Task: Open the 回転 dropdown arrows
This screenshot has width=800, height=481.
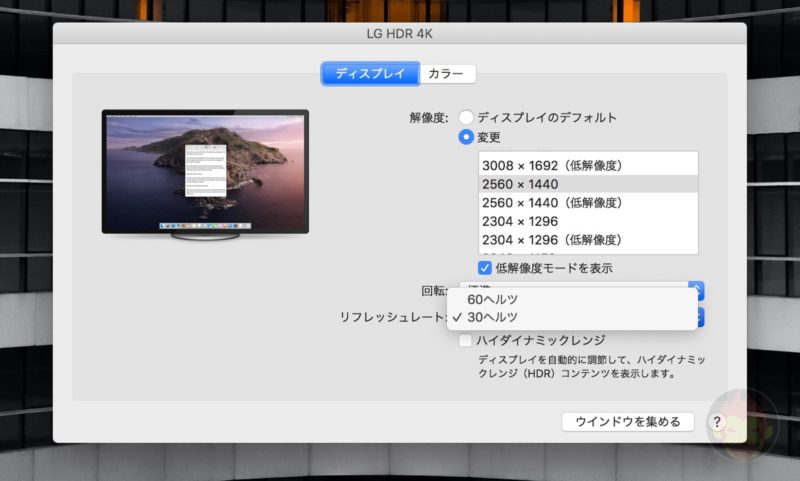Action: tap(698, 289)
